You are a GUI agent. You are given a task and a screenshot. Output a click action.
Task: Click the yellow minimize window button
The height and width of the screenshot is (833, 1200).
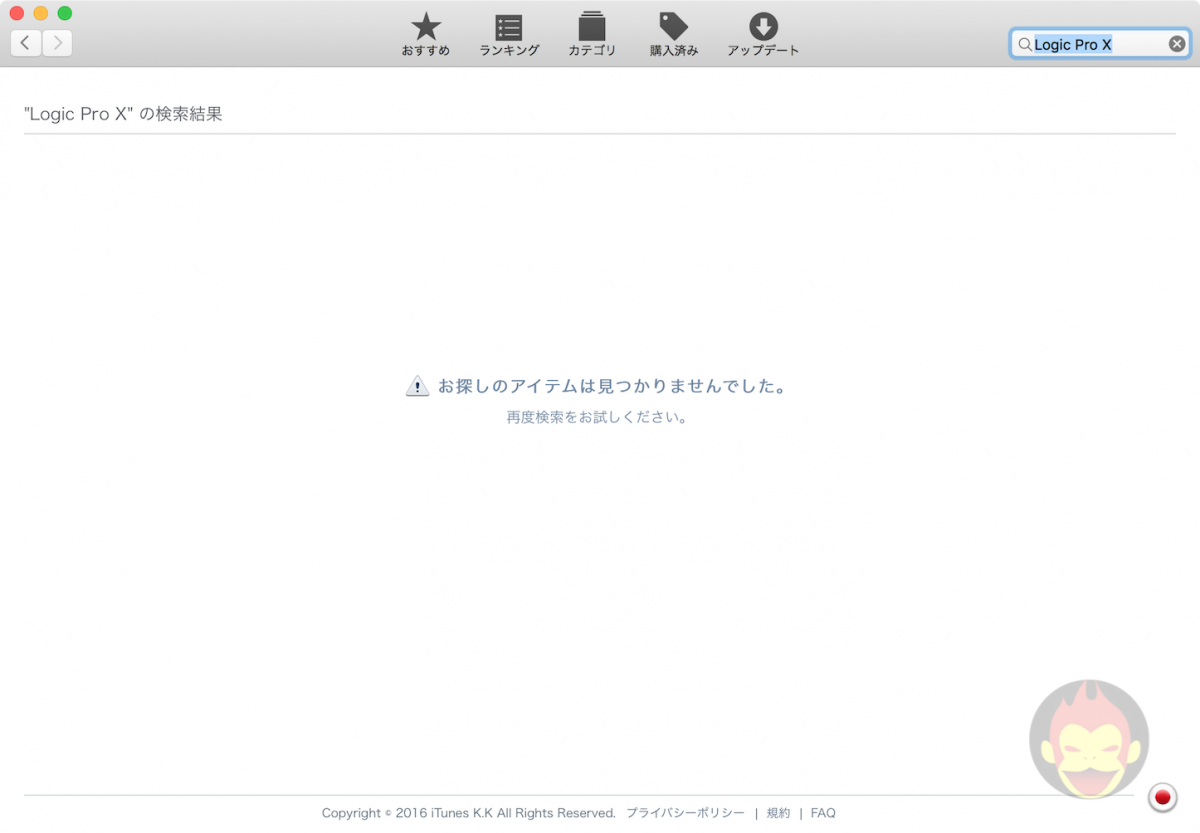[x=41, y=13]
